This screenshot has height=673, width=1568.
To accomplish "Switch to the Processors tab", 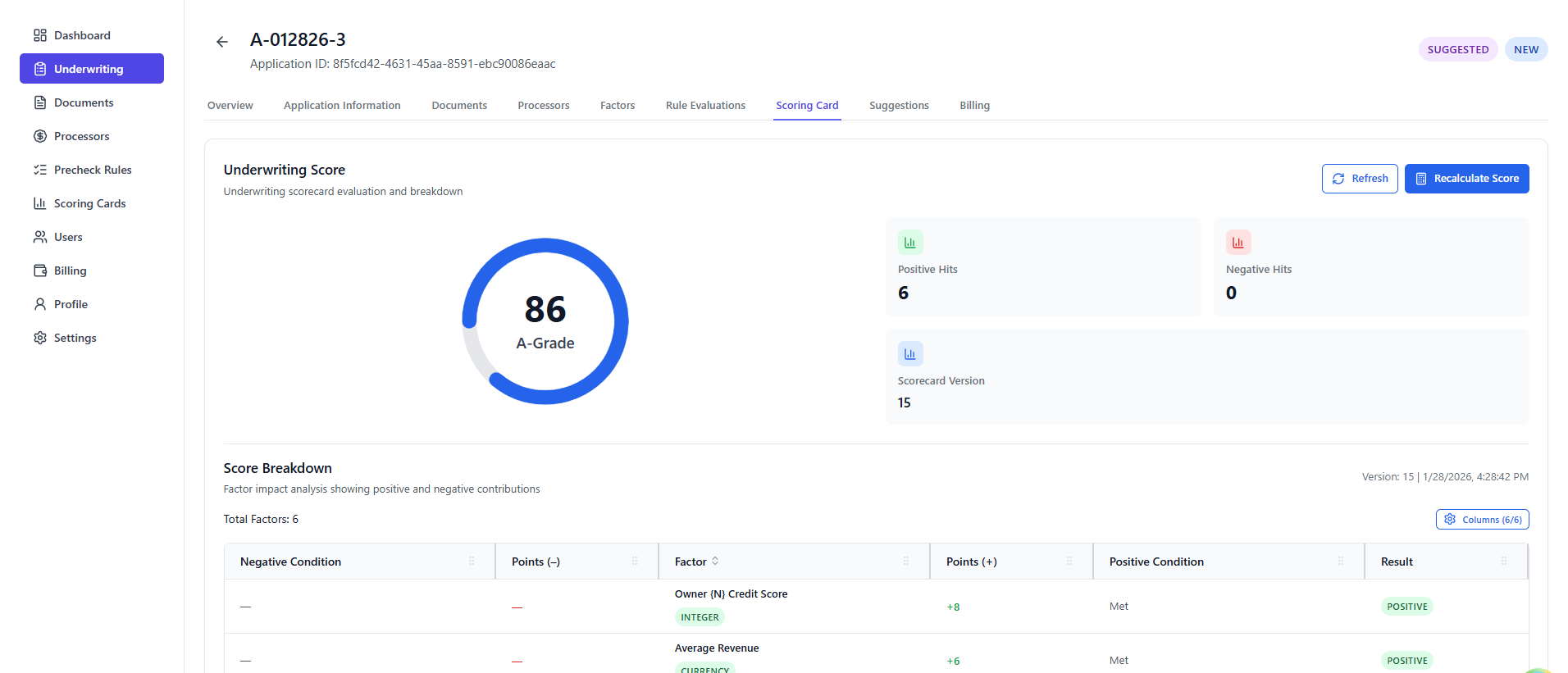I will (544, 106).
